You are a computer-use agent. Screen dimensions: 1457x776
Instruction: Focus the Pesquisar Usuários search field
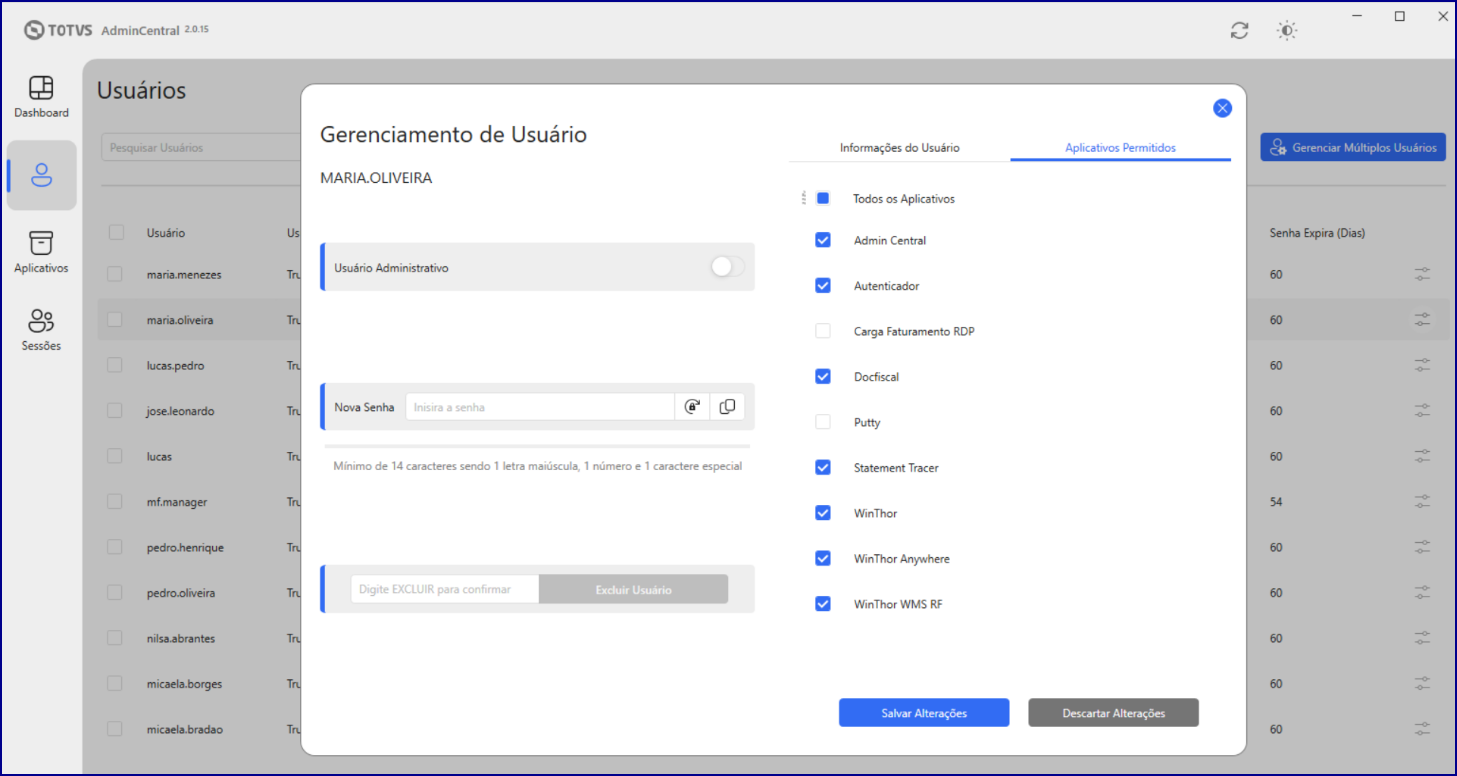point(202,147)
